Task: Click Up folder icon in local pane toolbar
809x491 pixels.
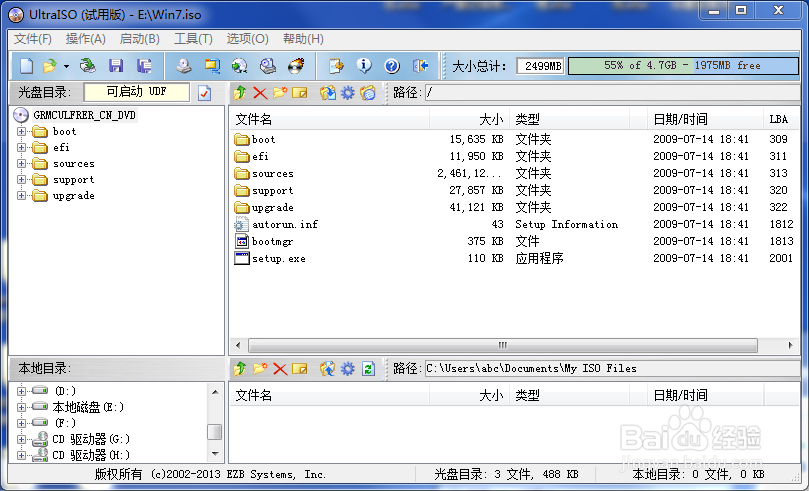Action: pyautogui.click(x=239, y=369)
